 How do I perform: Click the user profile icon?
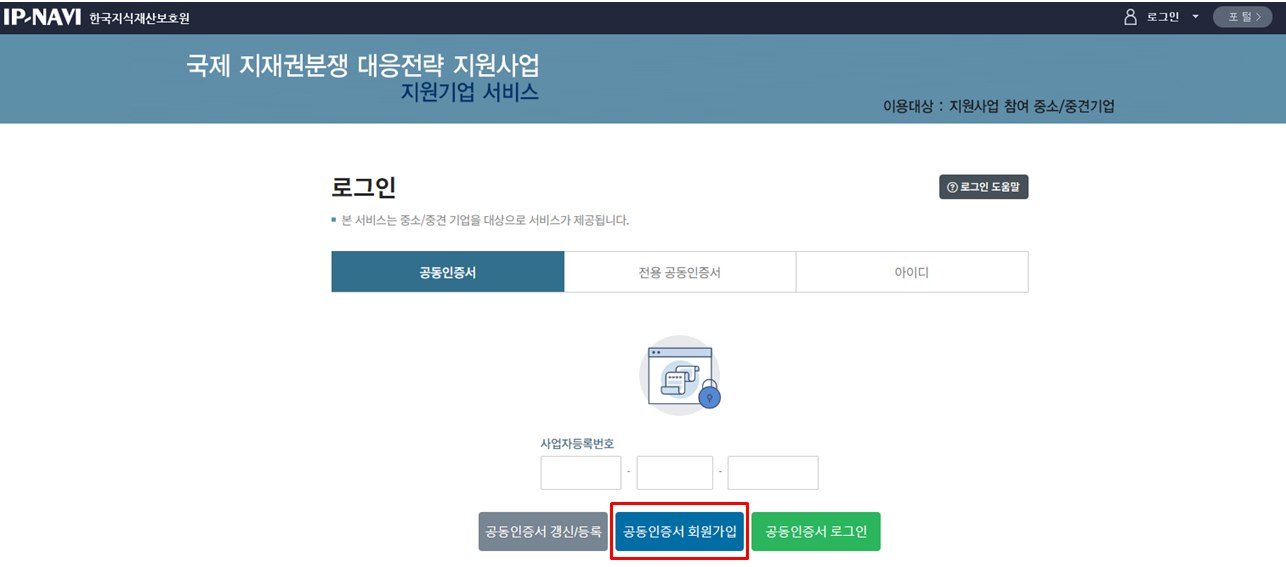tap(1131, 17)
